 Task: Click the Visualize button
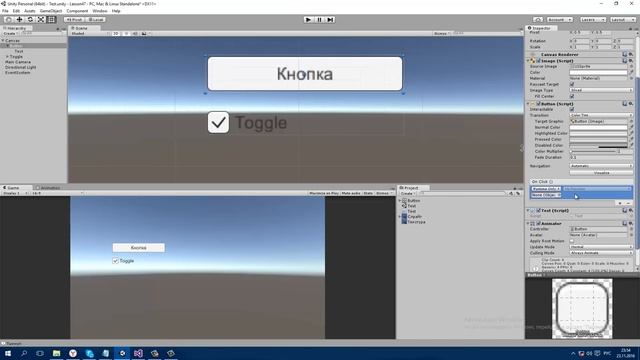601,173
